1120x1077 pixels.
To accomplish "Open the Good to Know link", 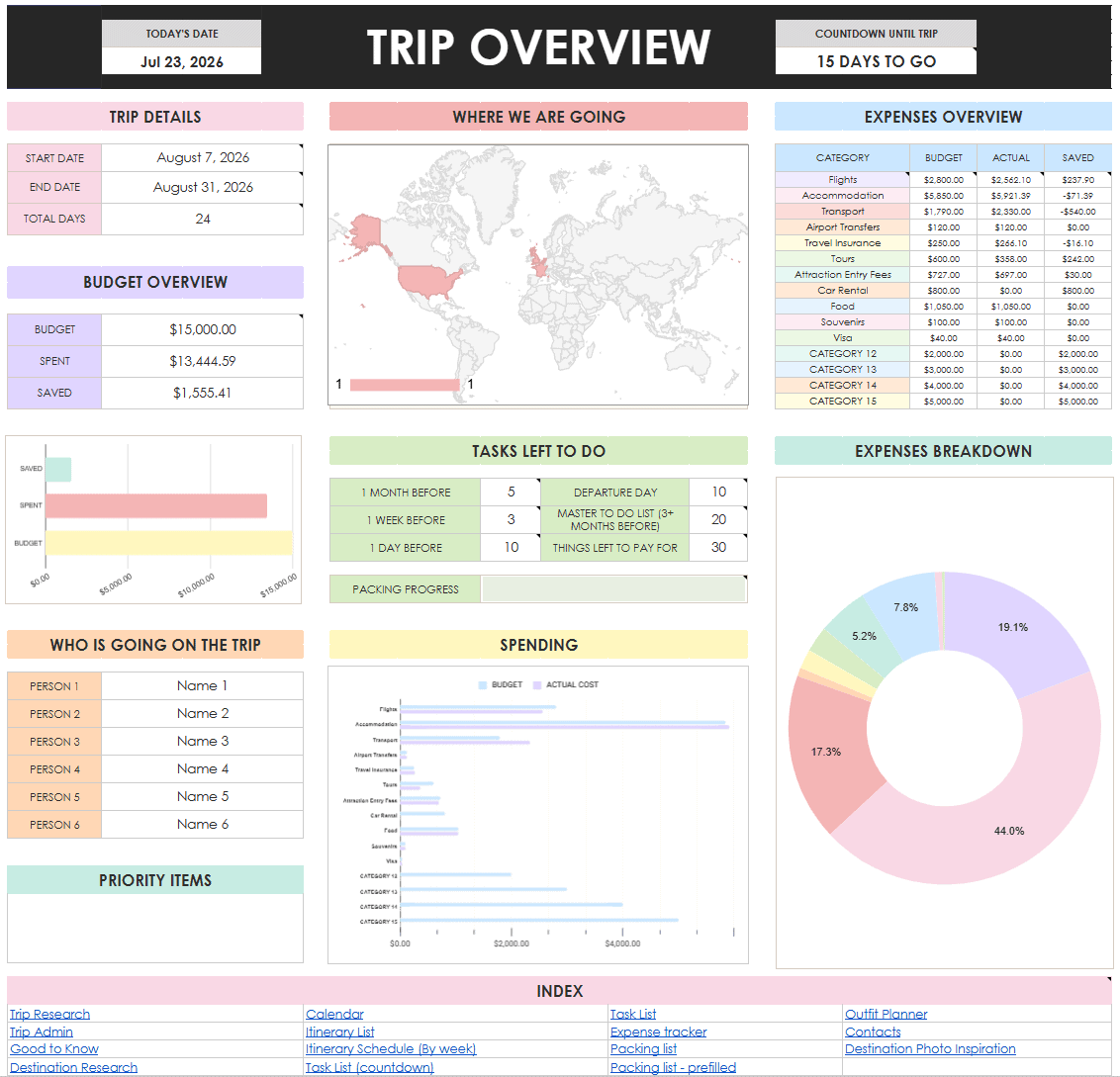I will [54, 1048].
